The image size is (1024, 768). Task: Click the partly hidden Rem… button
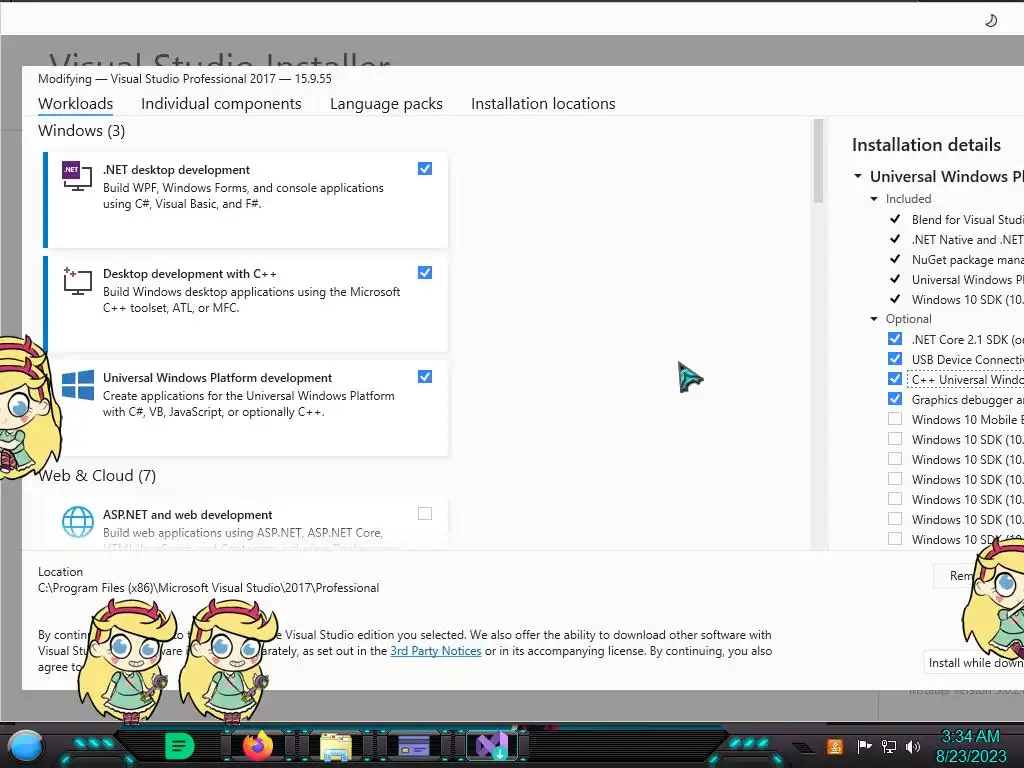953,575
